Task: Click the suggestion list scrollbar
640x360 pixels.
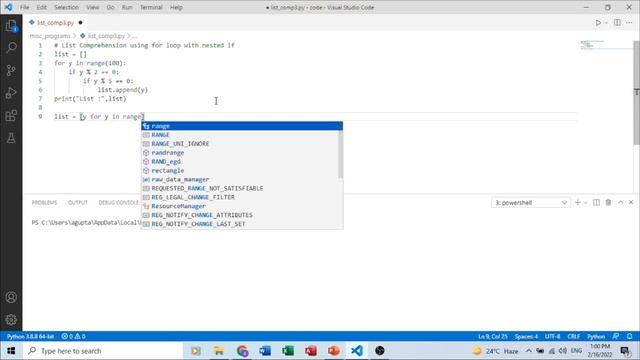Action: [x=340, y=154]
